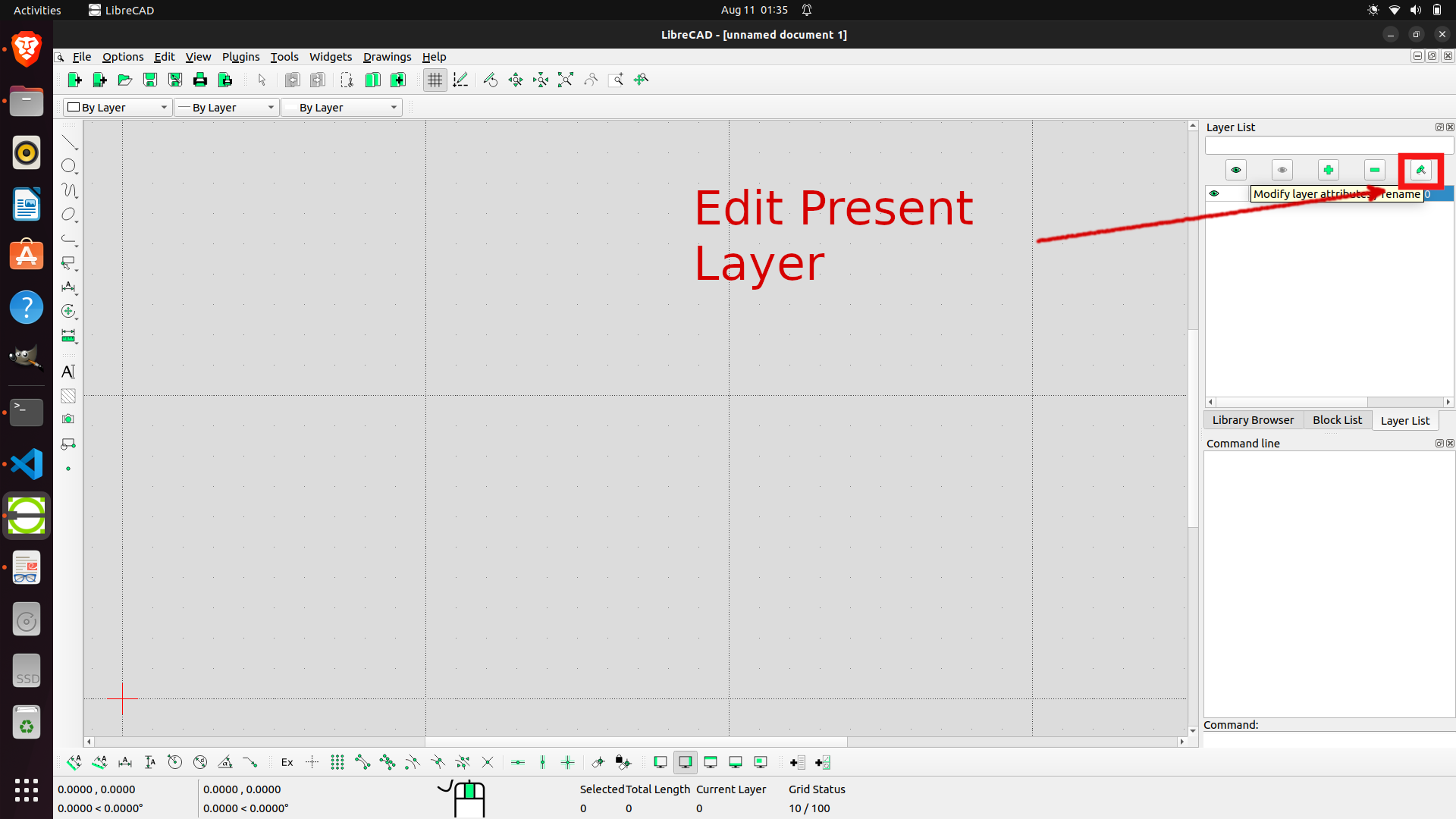Switch to the Library Browser tab
The height and width of the screenshot is (819, 1456).
tap(1253, 419)
